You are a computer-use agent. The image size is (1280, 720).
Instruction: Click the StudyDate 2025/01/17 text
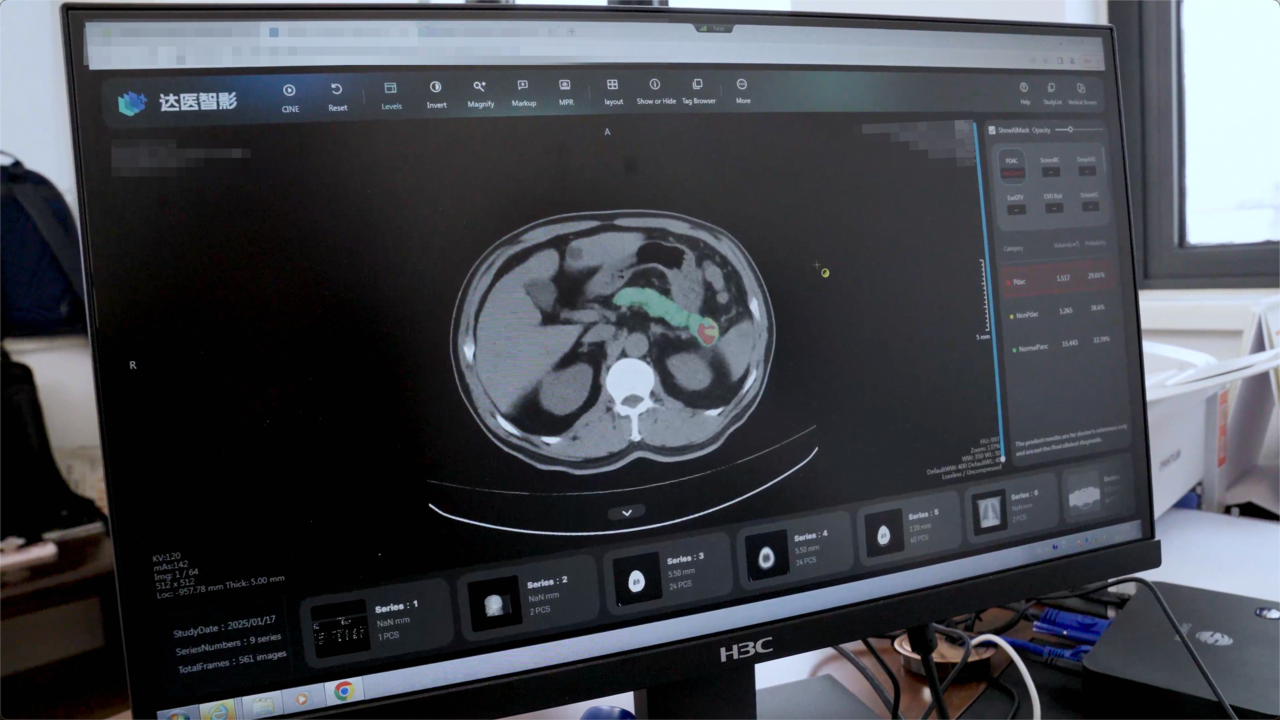pyautogui.click(x=224, y=625)
